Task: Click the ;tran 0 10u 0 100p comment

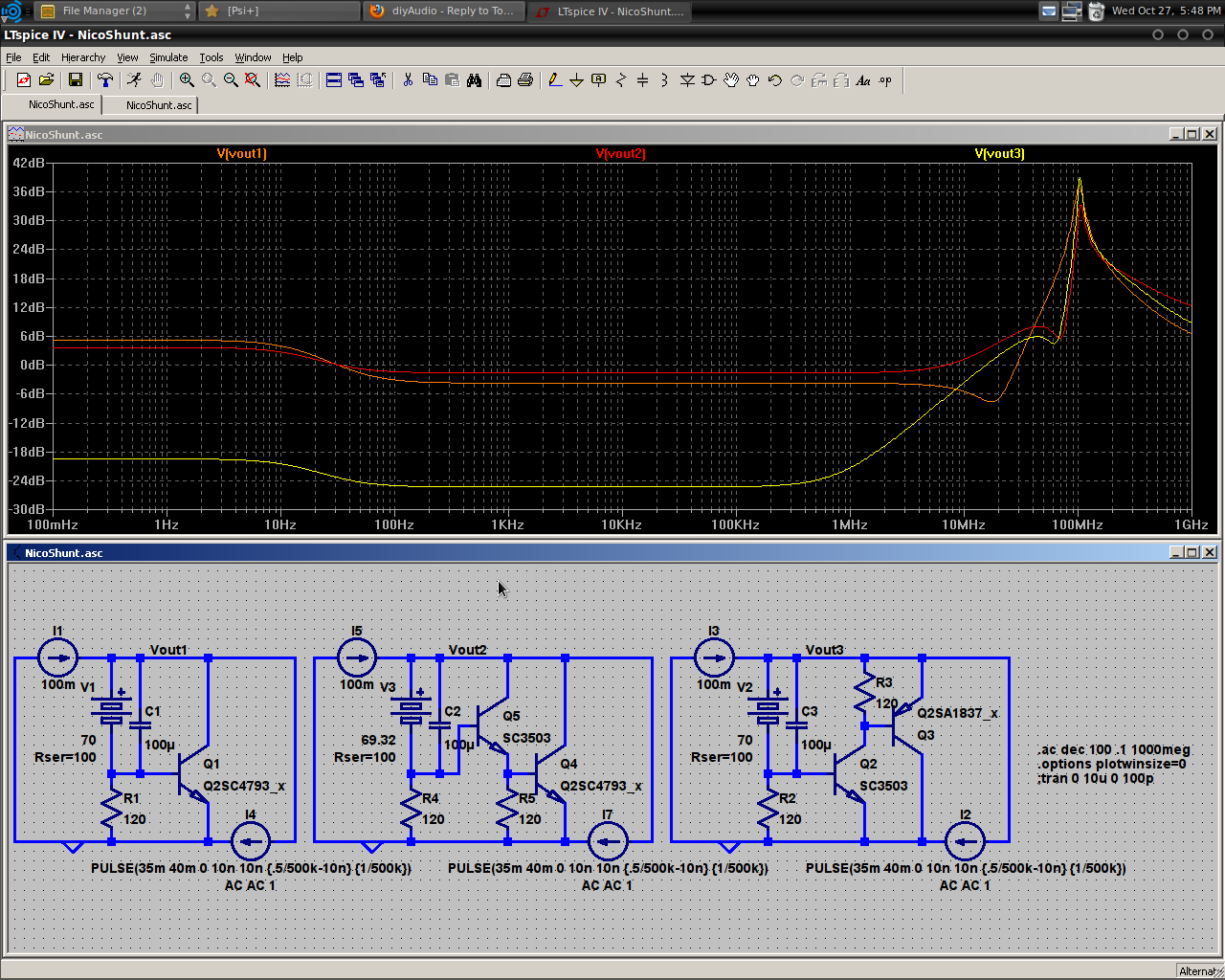Action: point(1096,778)
